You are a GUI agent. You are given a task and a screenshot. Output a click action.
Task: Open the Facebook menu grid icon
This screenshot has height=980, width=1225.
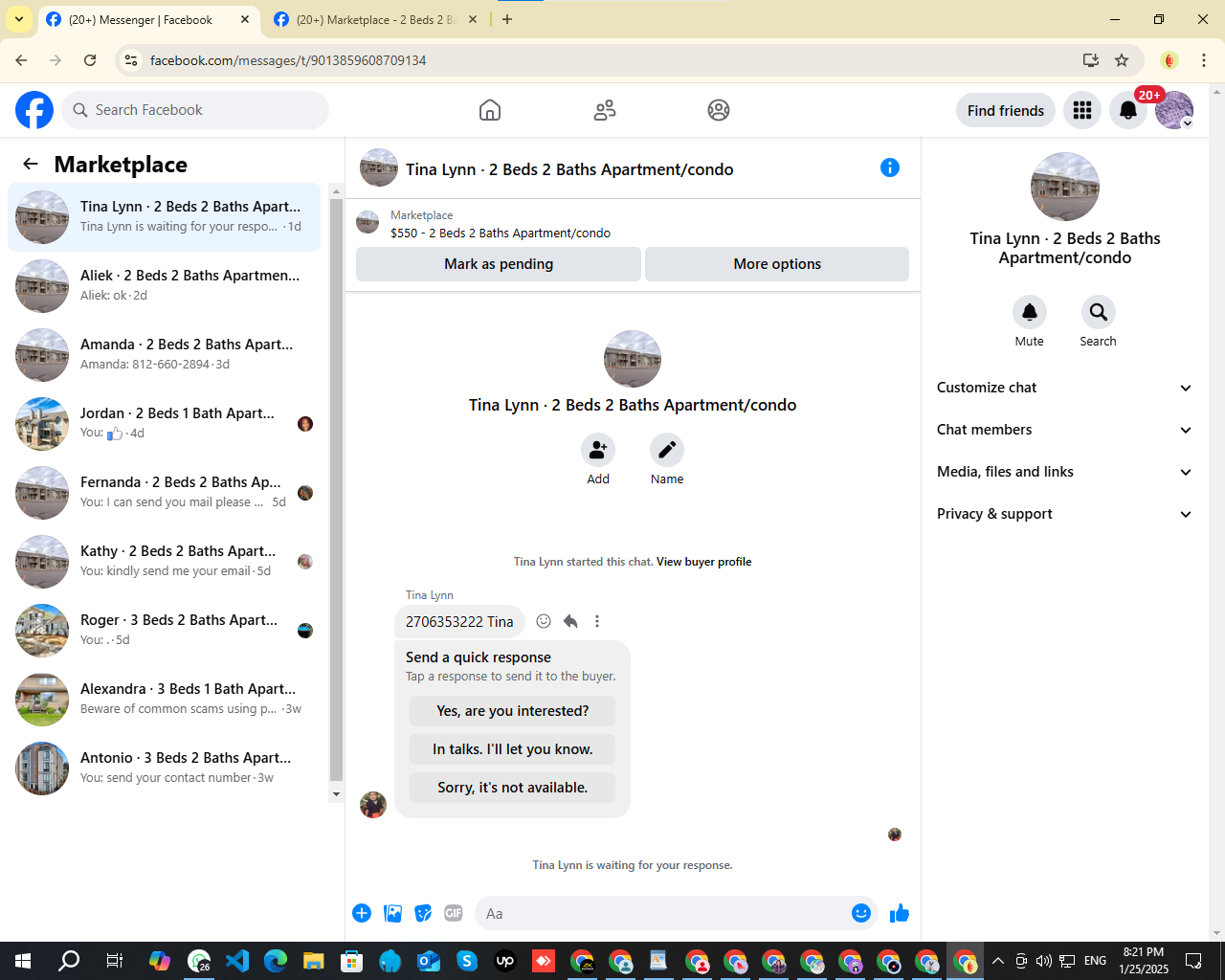point(1082,110)
